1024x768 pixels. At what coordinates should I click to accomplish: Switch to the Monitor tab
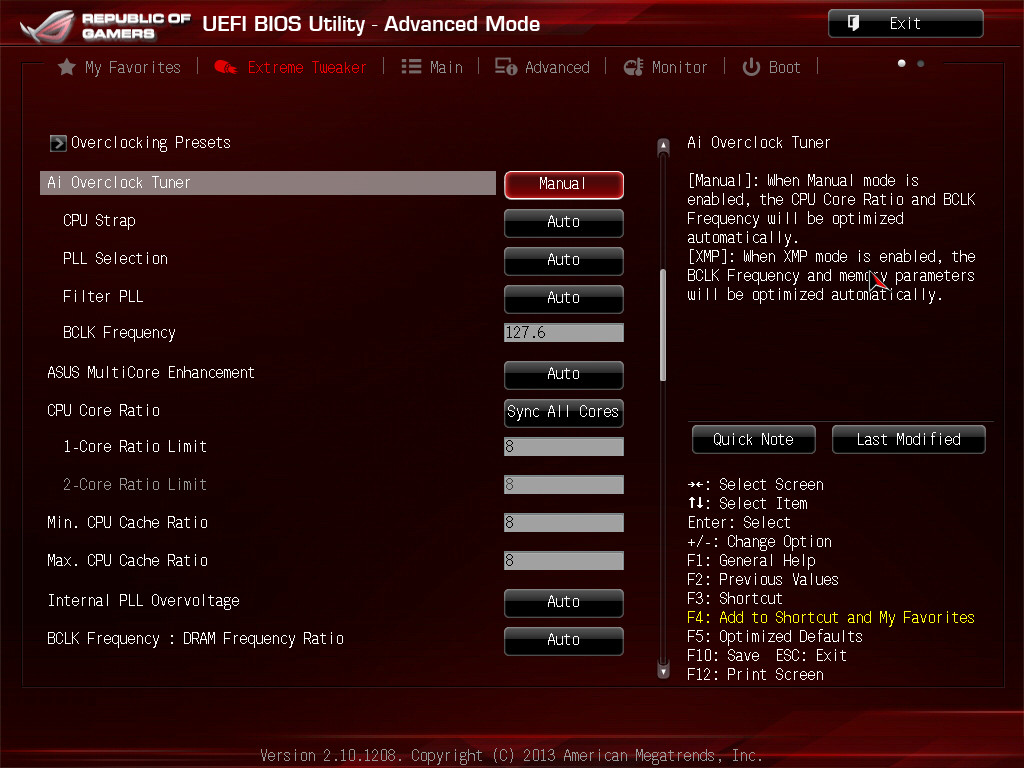pos(679,67)
